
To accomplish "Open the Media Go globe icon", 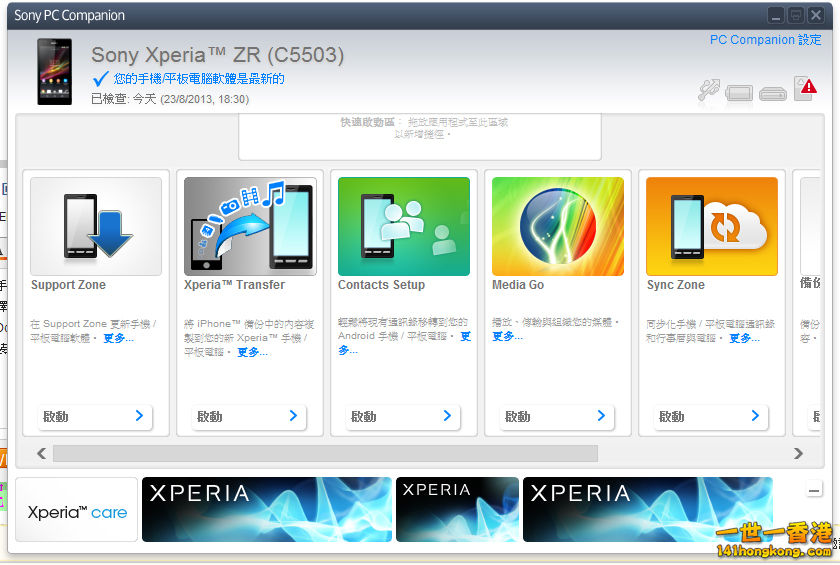I will pyautogui.click(x=558, y=226).
